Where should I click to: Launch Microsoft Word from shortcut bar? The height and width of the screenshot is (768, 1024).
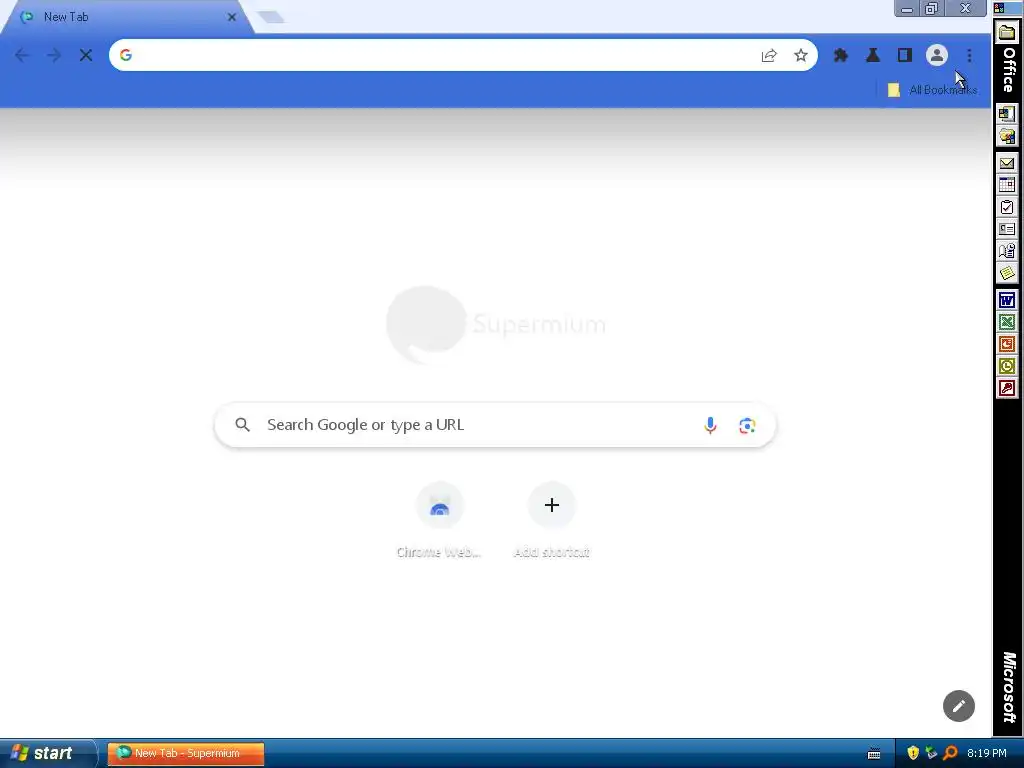click(x=1007, y=300)
